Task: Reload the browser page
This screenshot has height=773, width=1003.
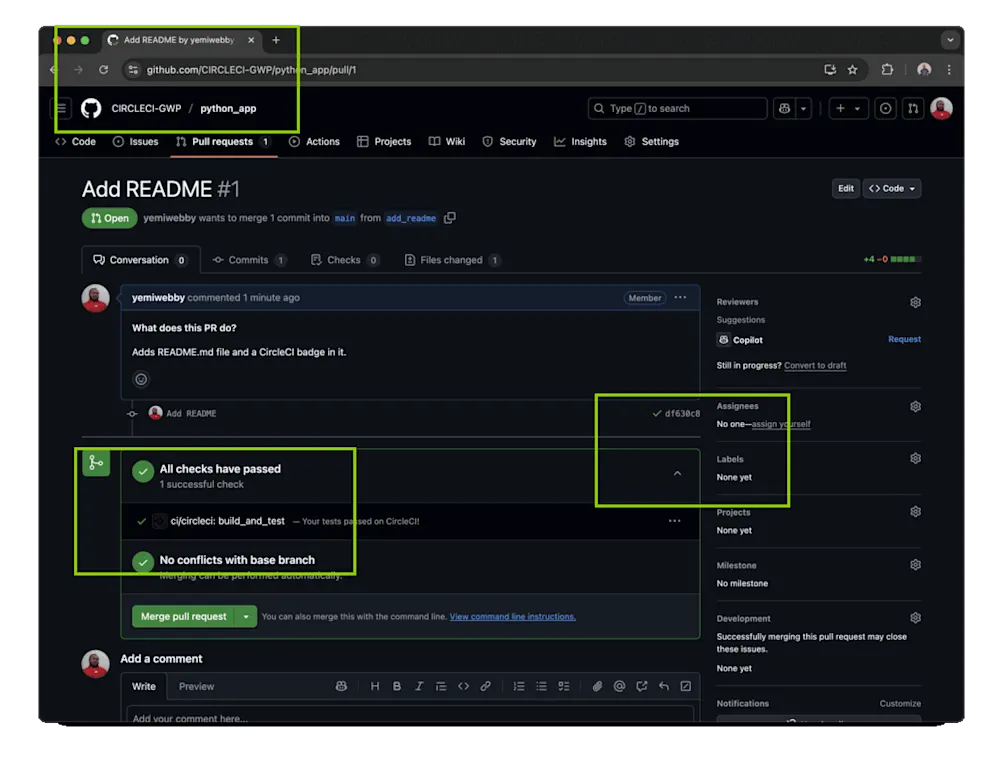Action: pyautogui.click(x=103, y=70)
